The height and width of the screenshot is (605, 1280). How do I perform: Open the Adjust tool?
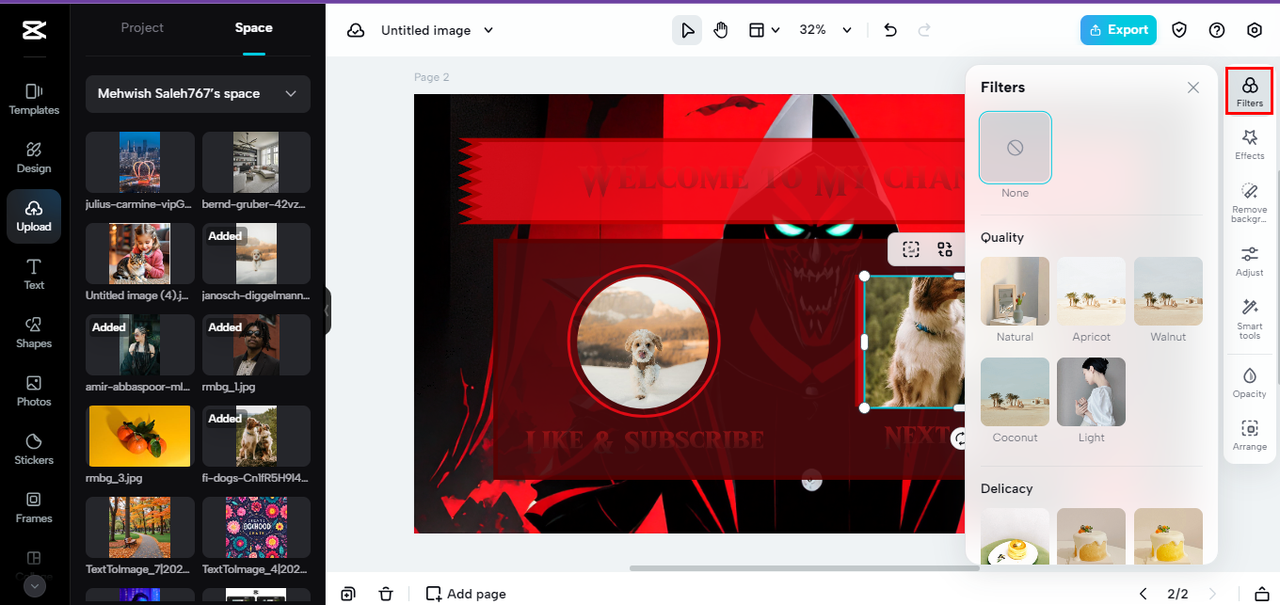click(1249, 261)
